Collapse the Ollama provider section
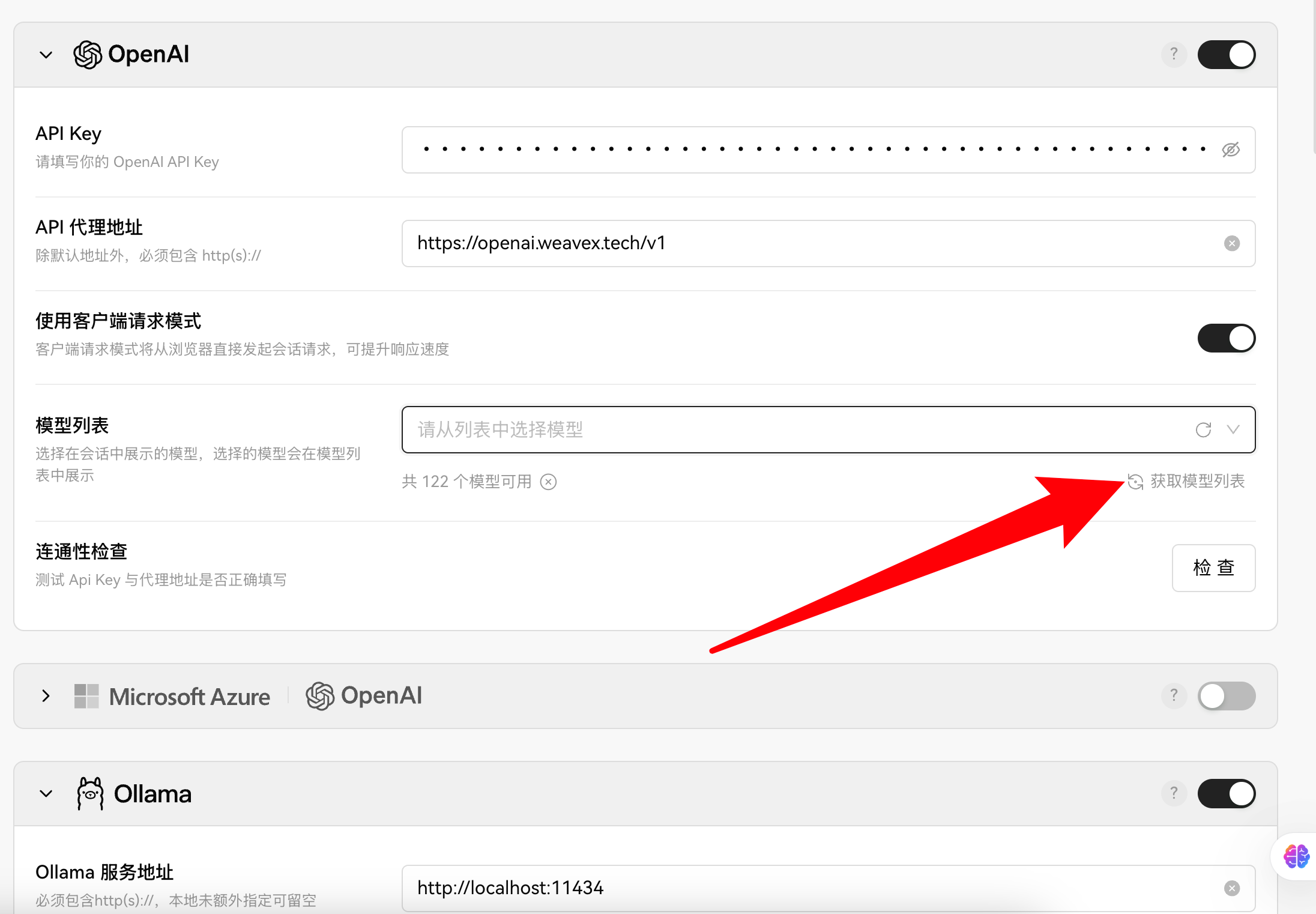This screenshot has height=914, width=1316. (x=46, y=794)
